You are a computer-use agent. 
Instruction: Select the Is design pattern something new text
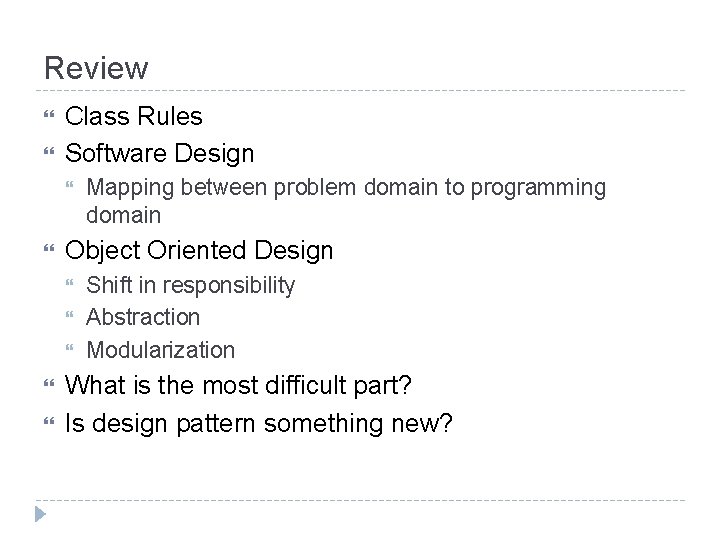click(259, 424)
